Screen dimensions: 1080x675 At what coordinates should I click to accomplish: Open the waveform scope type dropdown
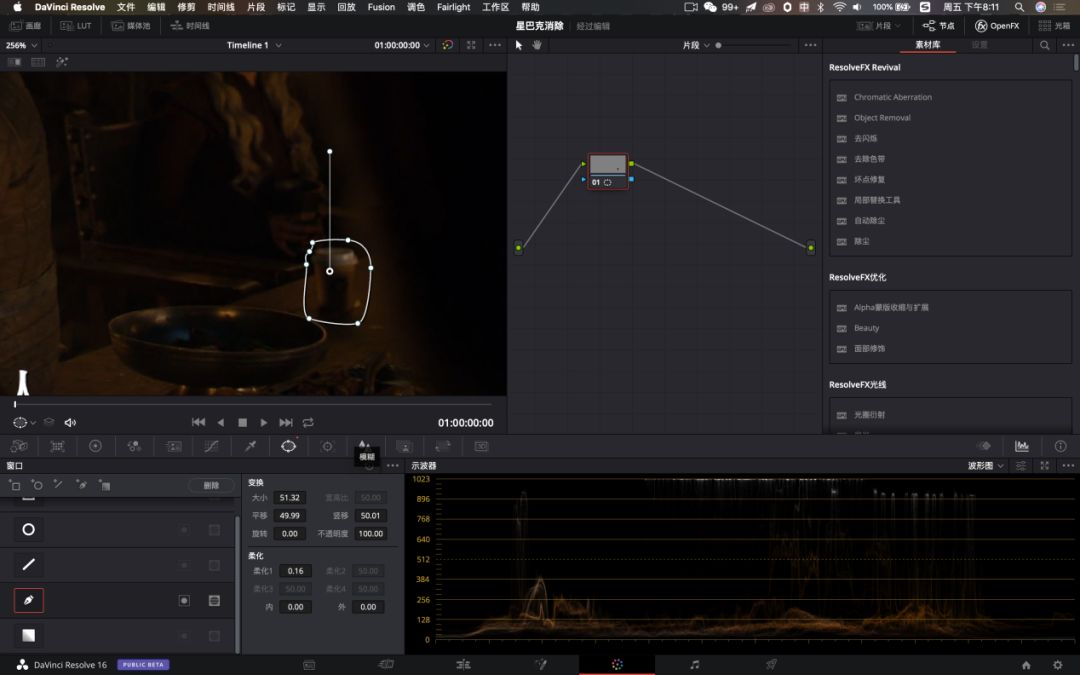[986, 466]
